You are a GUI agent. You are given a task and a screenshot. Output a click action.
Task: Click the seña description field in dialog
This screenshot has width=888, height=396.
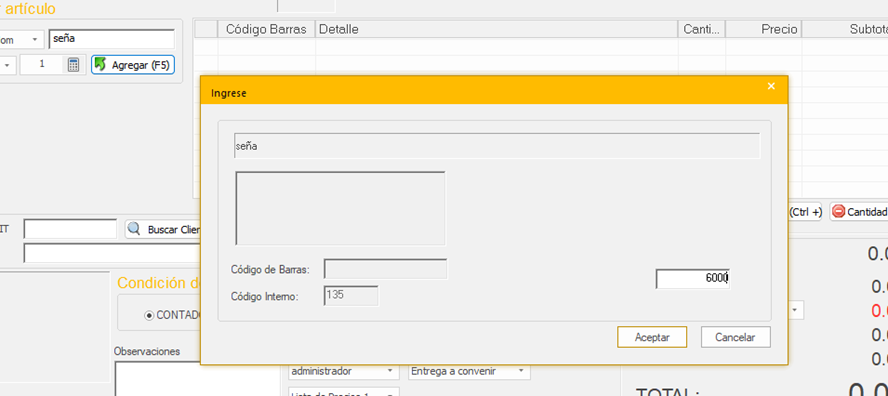click(x=497, y=146)
